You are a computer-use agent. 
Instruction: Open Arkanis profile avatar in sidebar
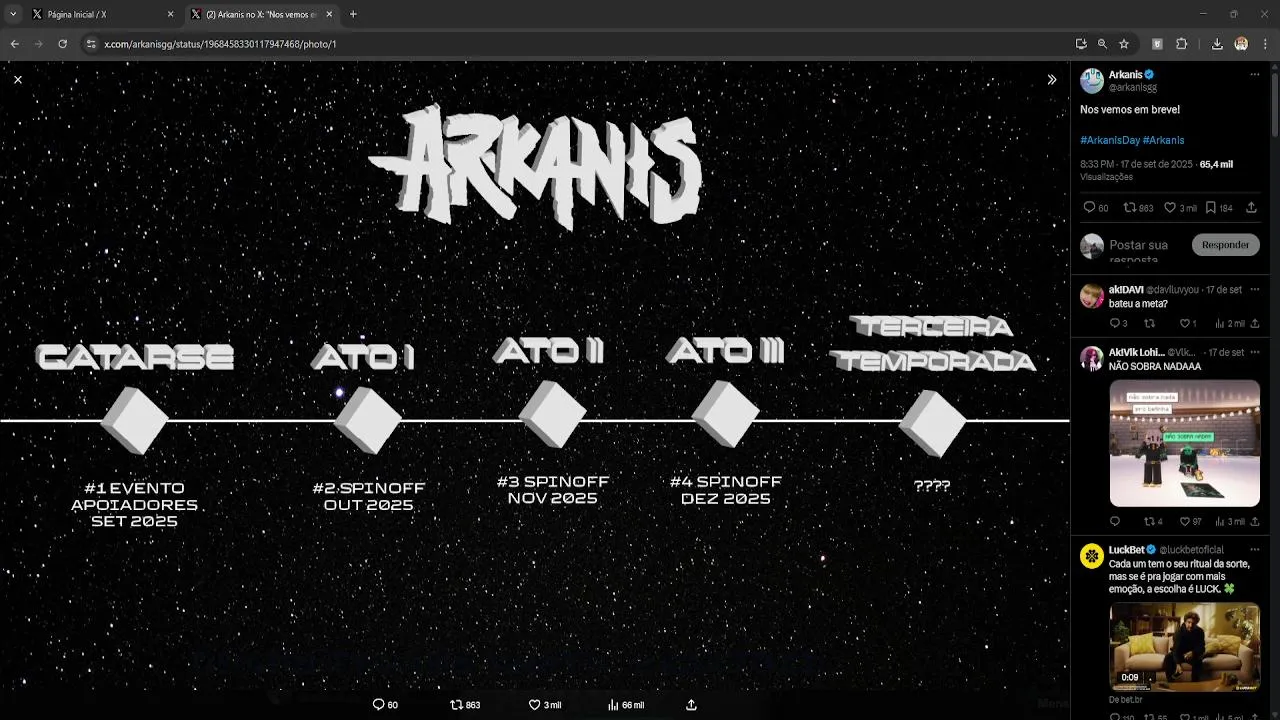pos(1092,81)
